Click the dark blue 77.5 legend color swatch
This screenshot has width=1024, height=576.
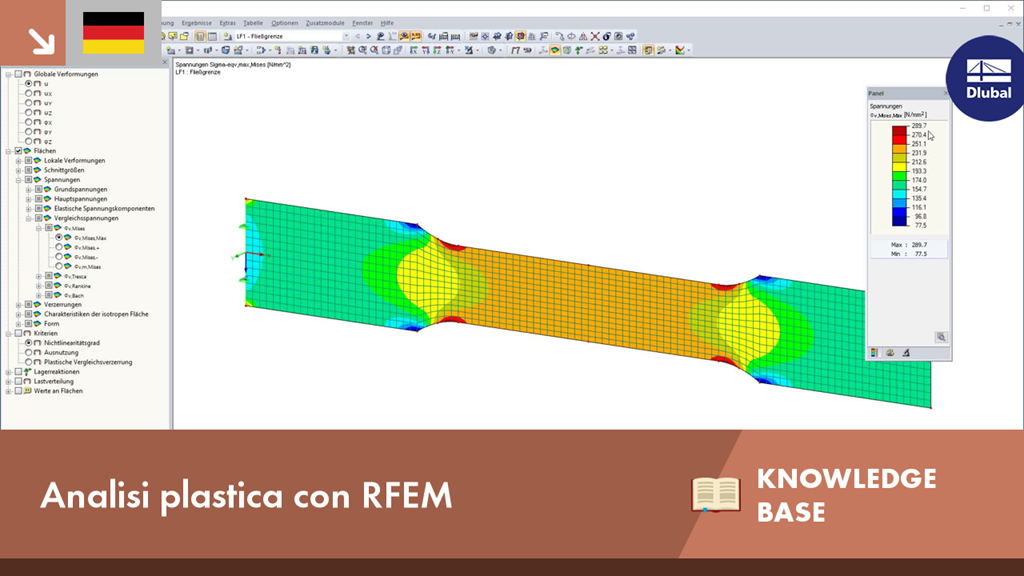899,221
